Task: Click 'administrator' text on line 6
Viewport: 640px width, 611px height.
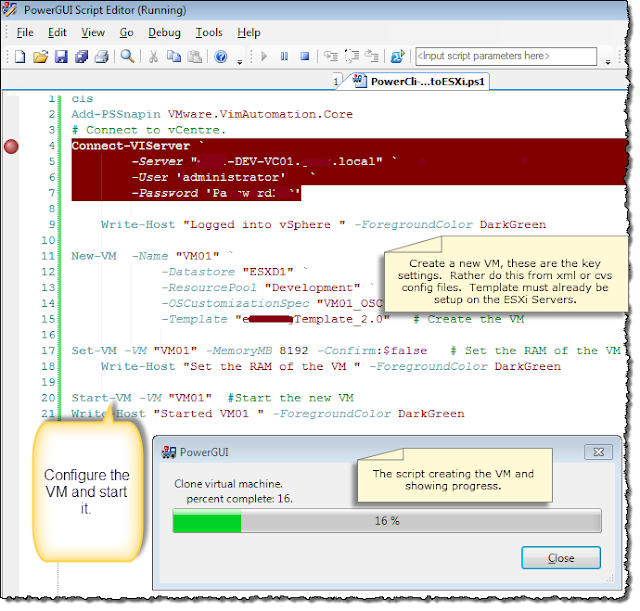Action: (x=231, y=177)
